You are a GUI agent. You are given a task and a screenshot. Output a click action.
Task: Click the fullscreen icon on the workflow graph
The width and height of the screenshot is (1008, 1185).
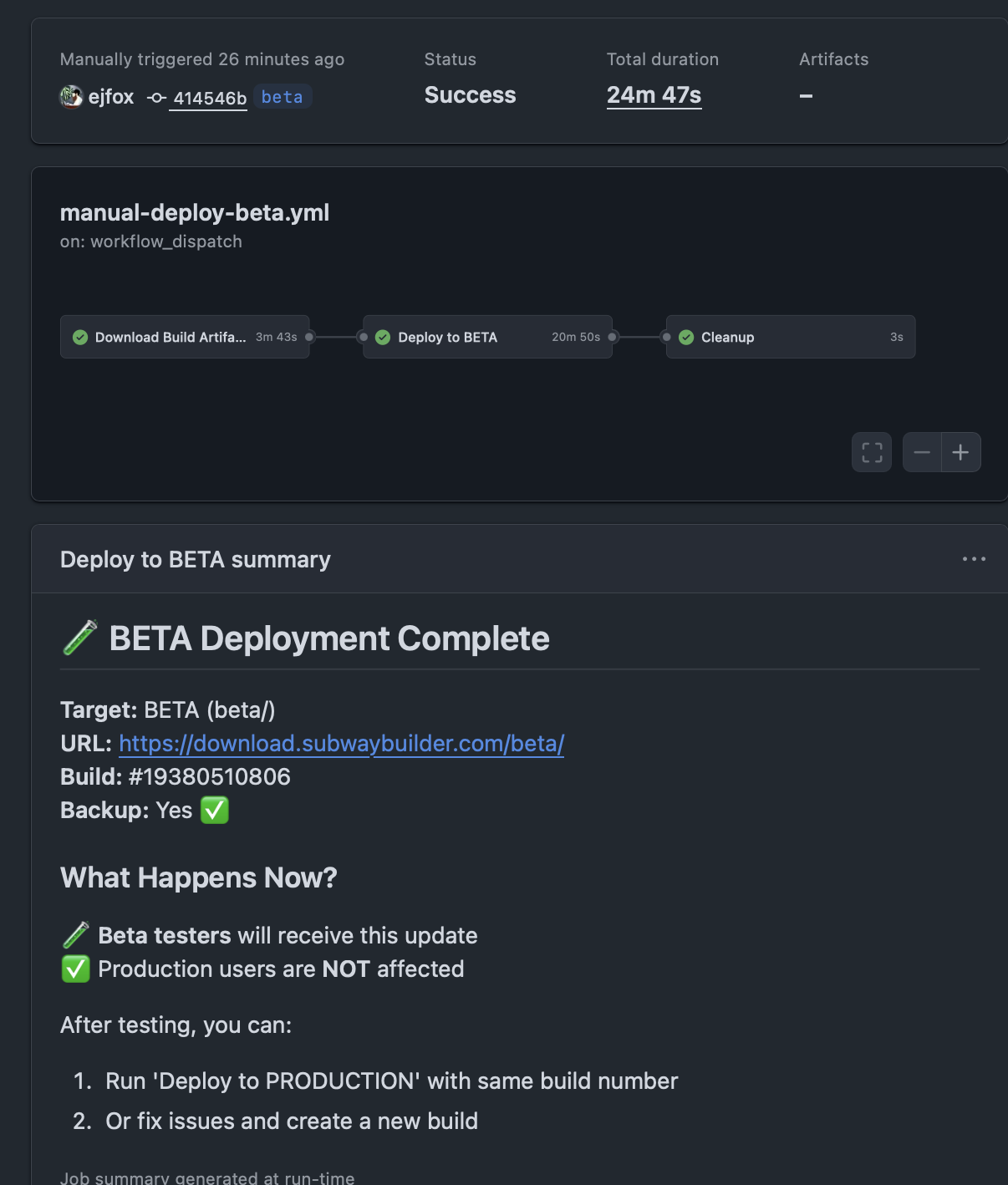tap(871, 452)
